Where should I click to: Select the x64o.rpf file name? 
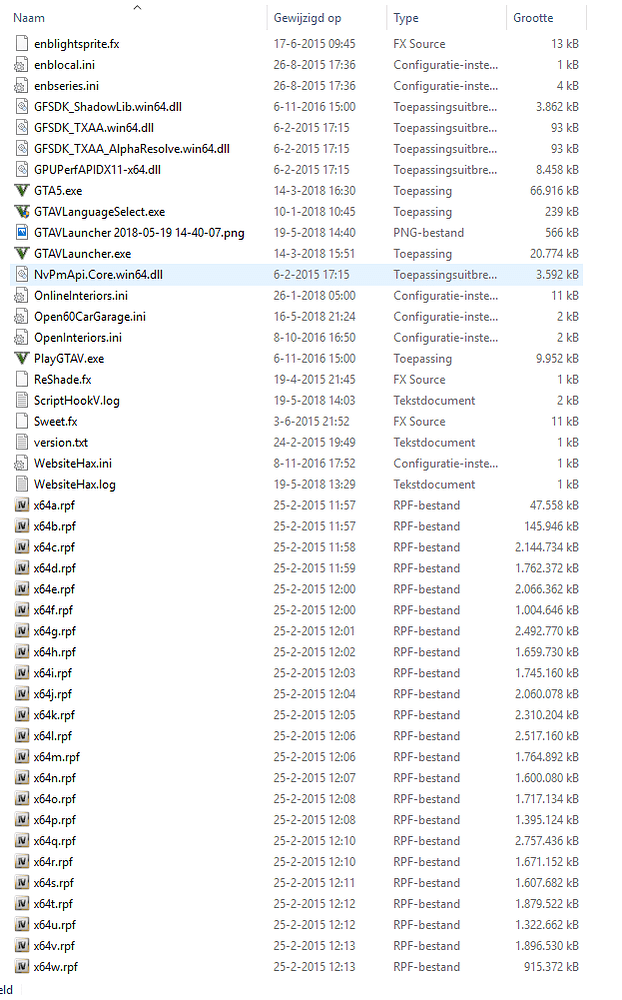(x=55, y=799)
